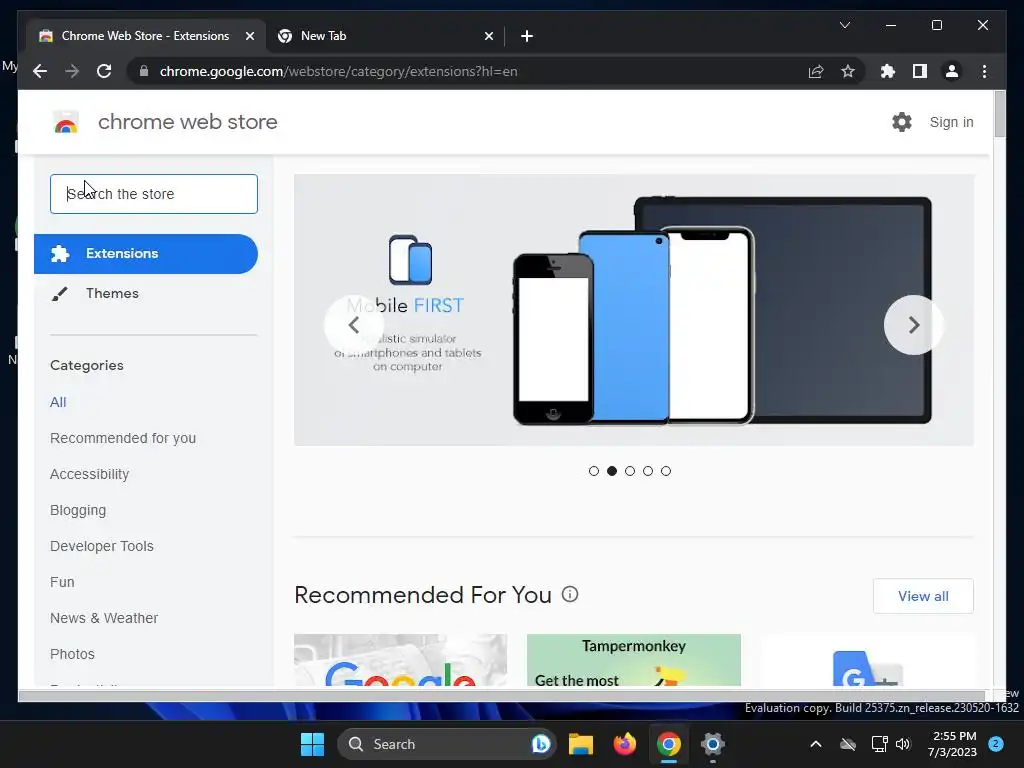The height and width of the screenshot is (768, 1024).
Task: Open the Mobile FIRST featured banner
Action: 633,310
